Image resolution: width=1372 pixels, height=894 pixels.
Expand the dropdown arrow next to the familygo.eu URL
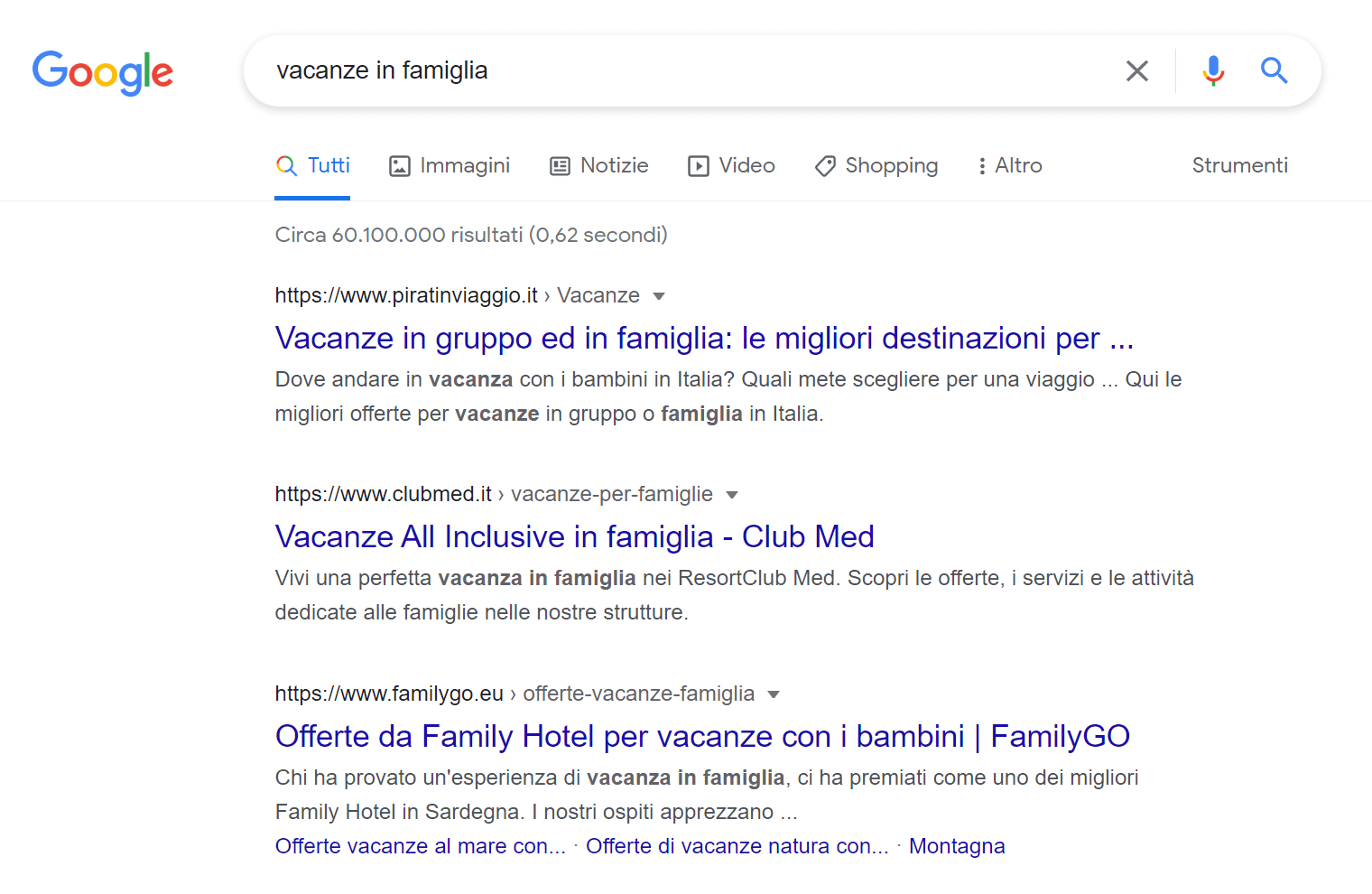click(x=774, y=694)
